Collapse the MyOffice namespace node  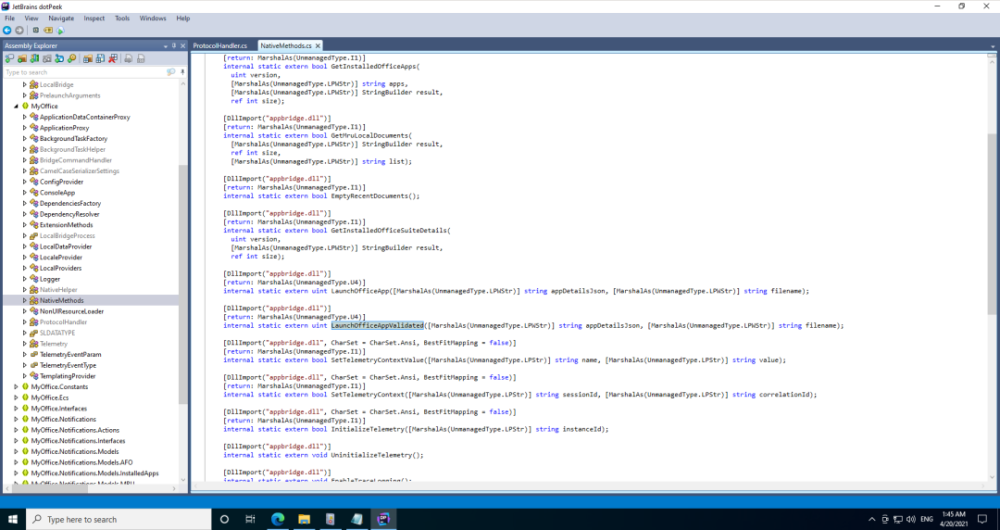point(15,105)
